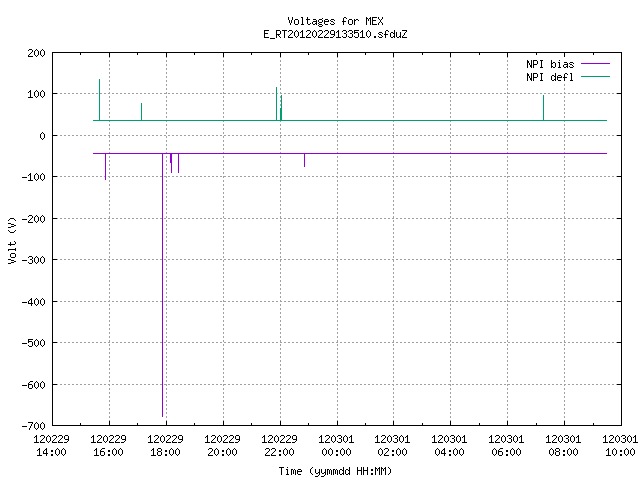Screen dimensions: 640x480
Task: Click the x-axis label 120229 18:00
Action: 165,446
